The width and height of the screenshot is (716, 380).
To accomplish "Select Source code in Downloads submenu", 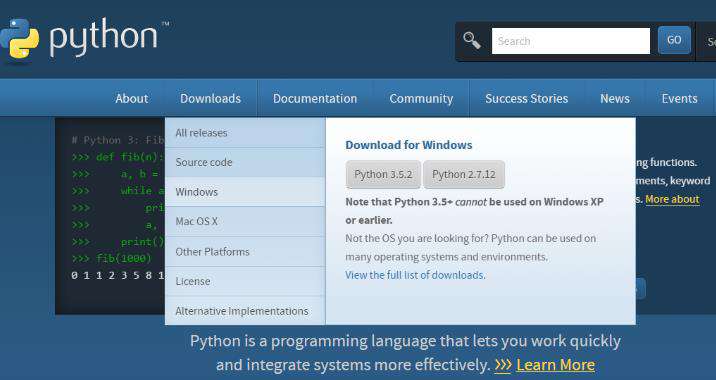I will pyautogui.click(x=245, y=163).
